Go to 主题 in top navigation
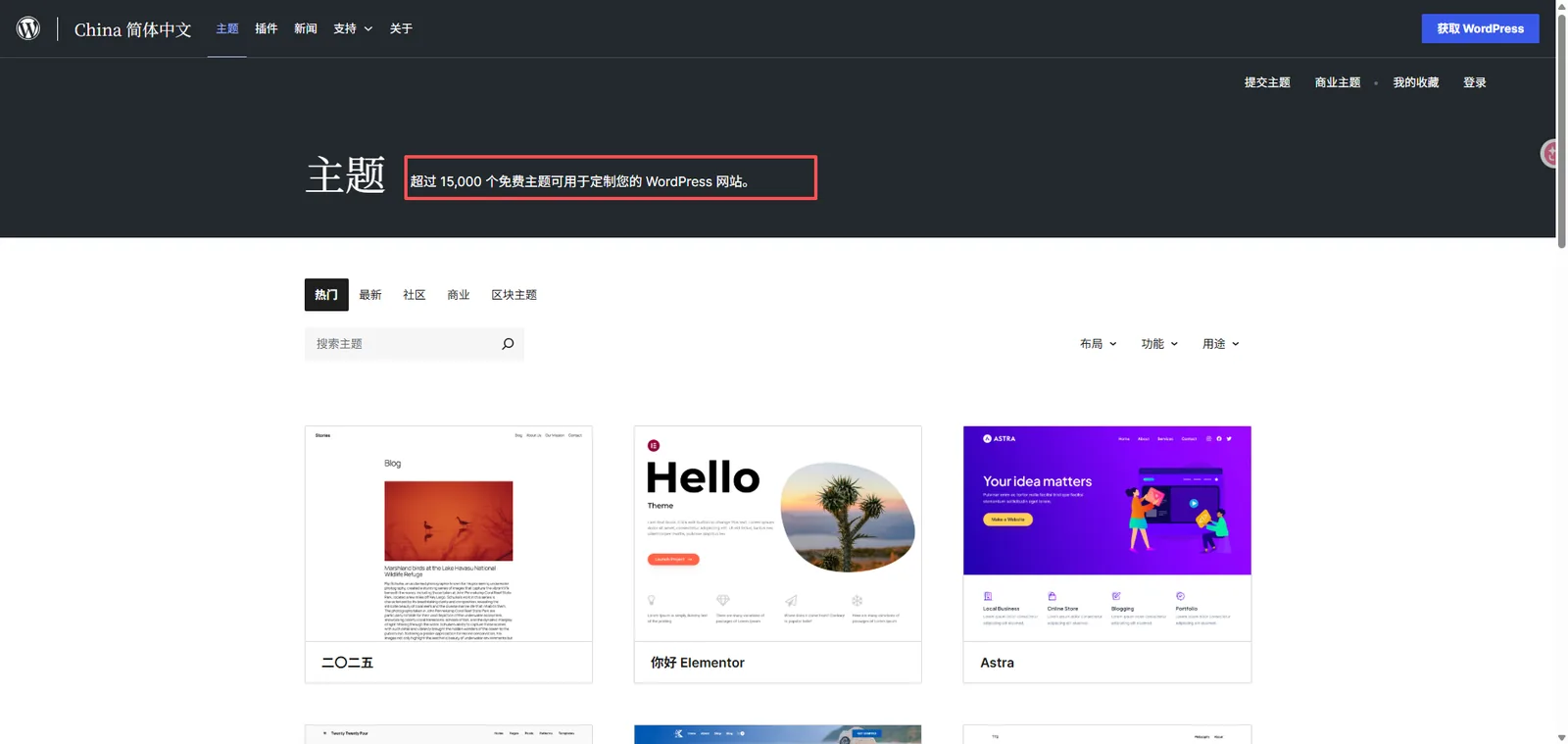 [x=227, y=28]
